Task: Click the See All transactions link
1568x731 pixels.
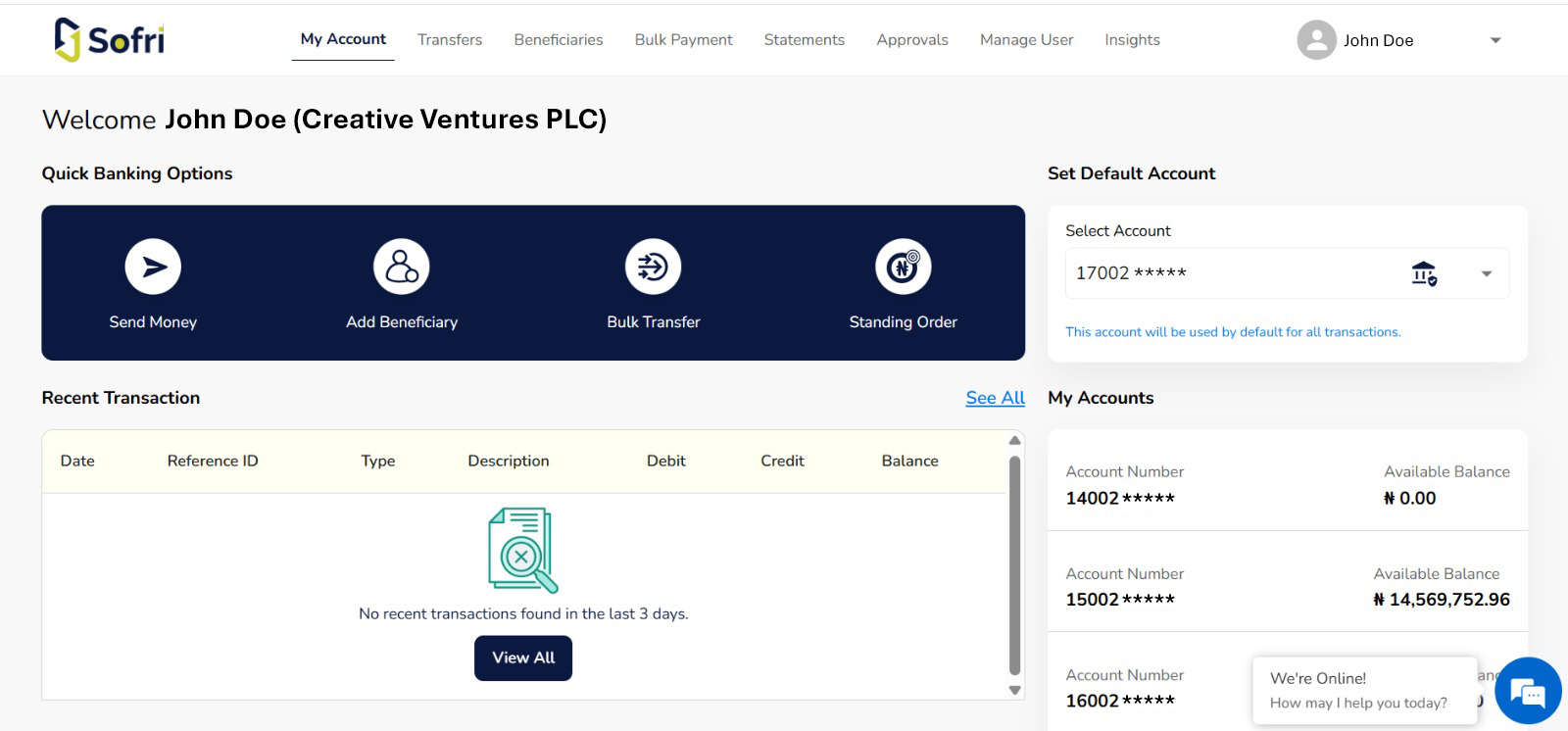Action: pos(995,398)
